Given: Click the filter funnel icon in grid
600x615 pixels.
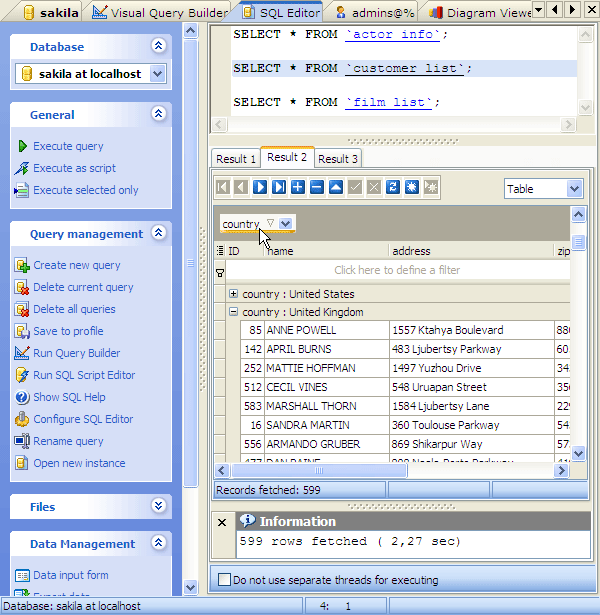Looking at the screenshot, I should (x=220, y=273).
